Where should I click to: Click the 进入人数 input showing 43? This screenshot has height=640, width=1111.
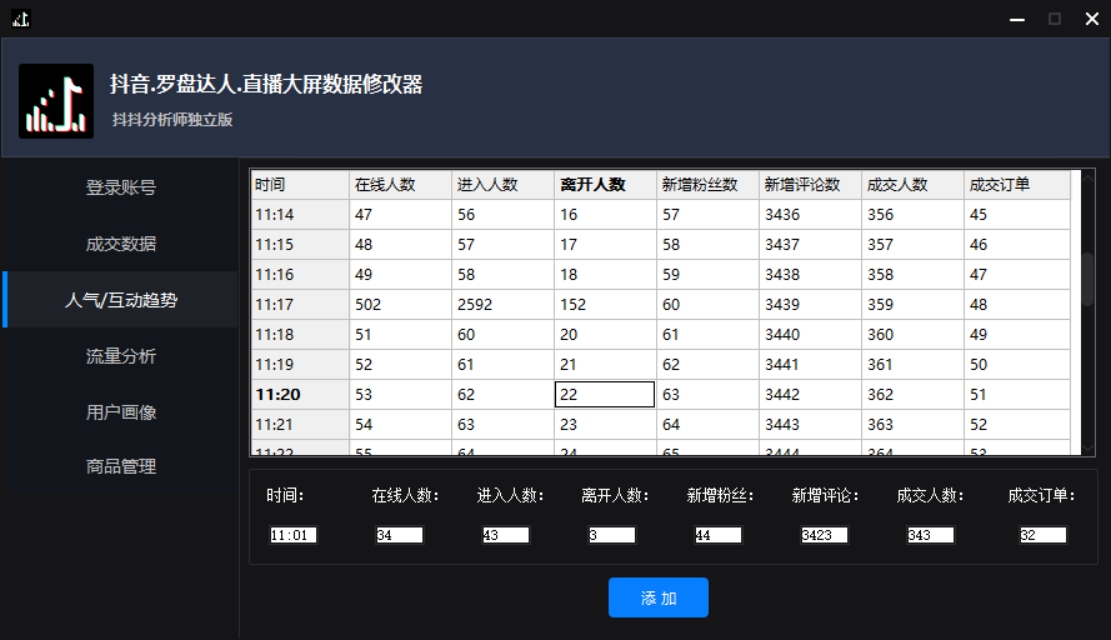click(507, 535)
